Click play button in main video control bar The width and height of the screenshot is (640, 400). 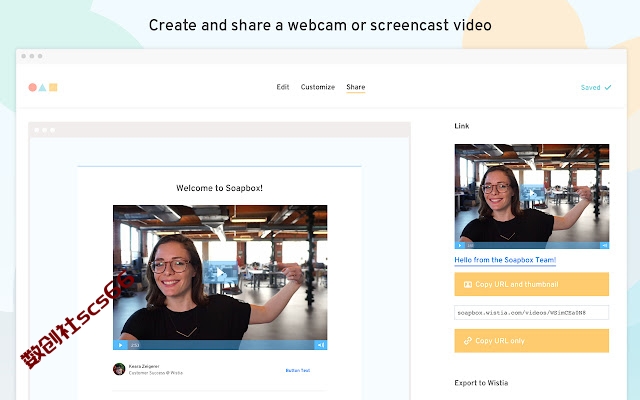(120, 345)
